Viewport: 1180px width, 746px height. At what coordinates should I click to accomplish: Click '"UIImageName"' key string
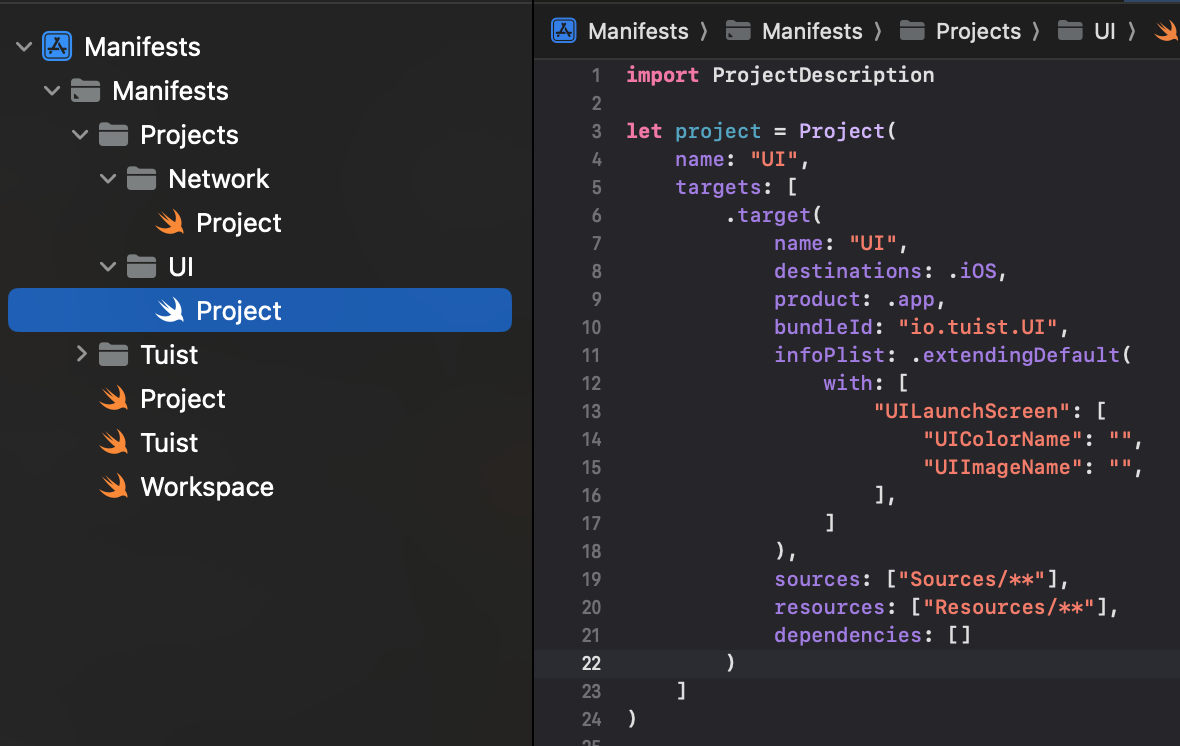1002,467
